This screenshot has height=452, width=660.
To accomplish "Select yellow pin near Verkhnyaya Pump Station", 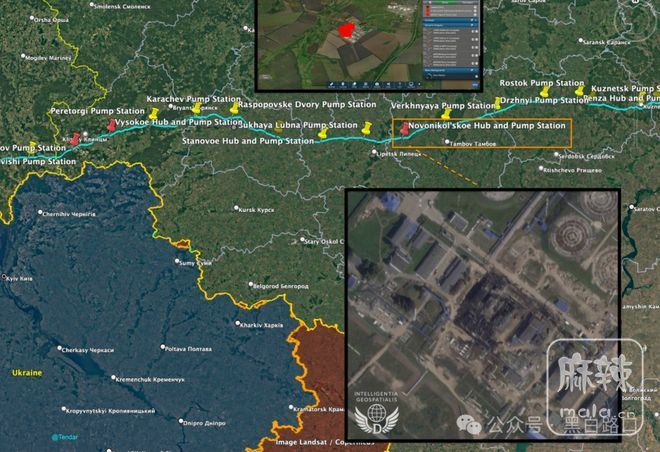I will (446, 115).
